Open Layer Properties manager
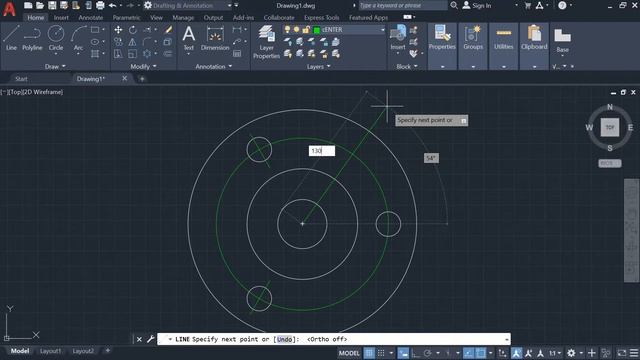 (267, 42)
